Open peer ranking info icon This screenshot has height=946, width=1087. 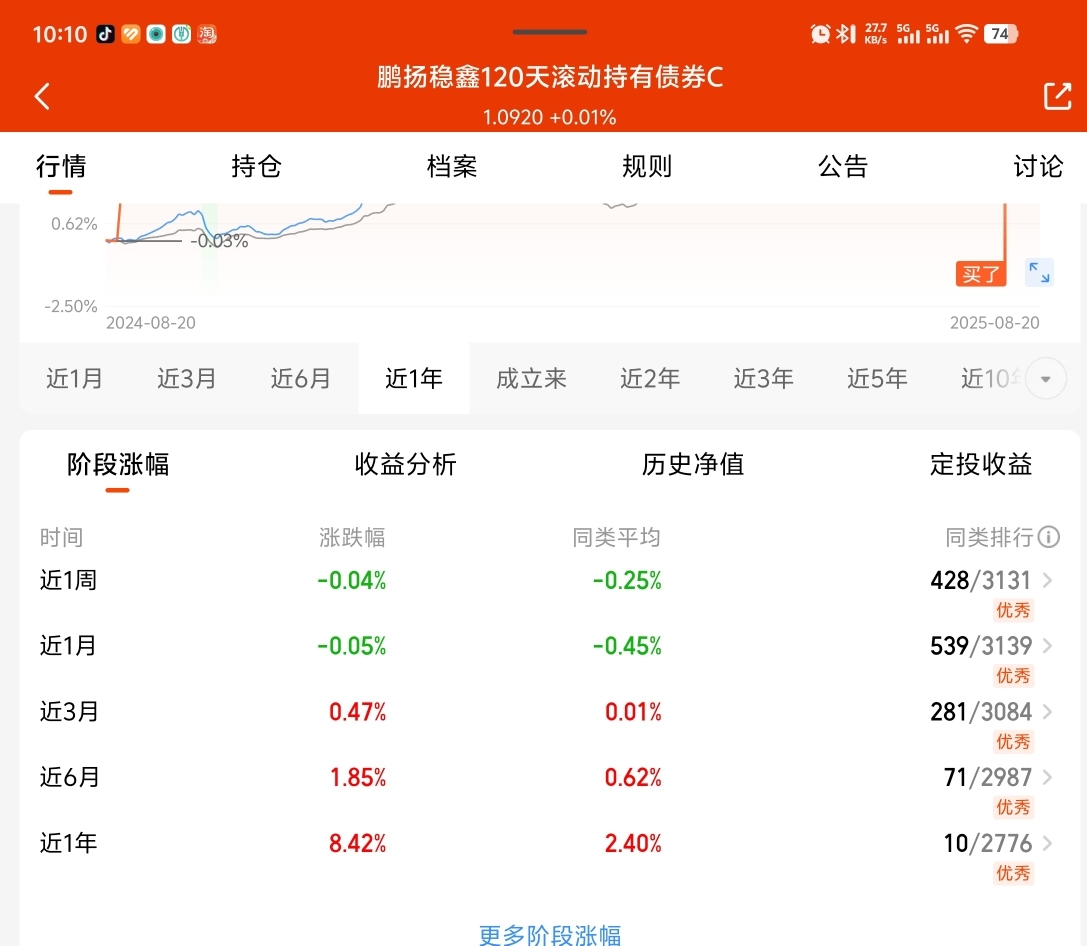click(x=1049, y=537)
